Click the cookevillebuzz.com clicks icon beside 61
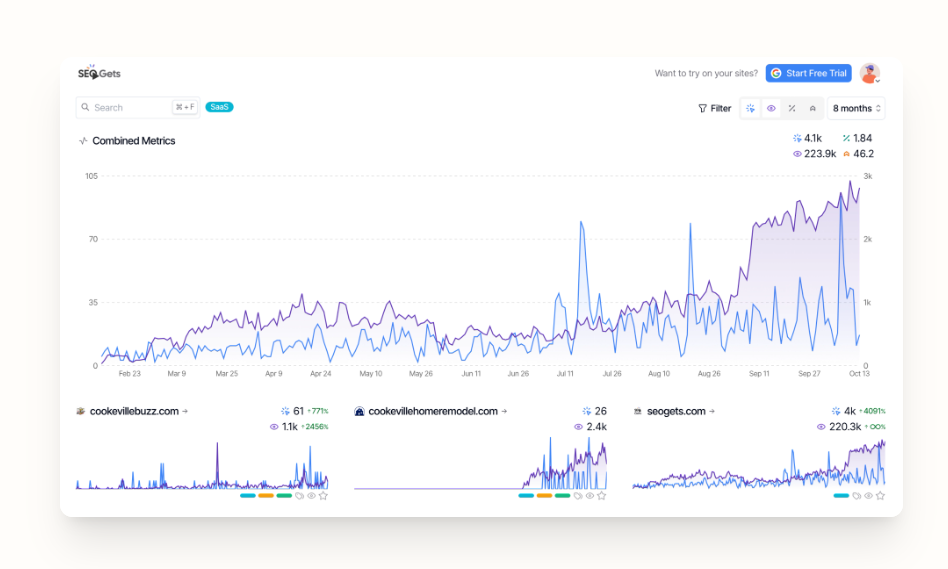The height and width of the screenshot is (569, 948). click(285, 411)
